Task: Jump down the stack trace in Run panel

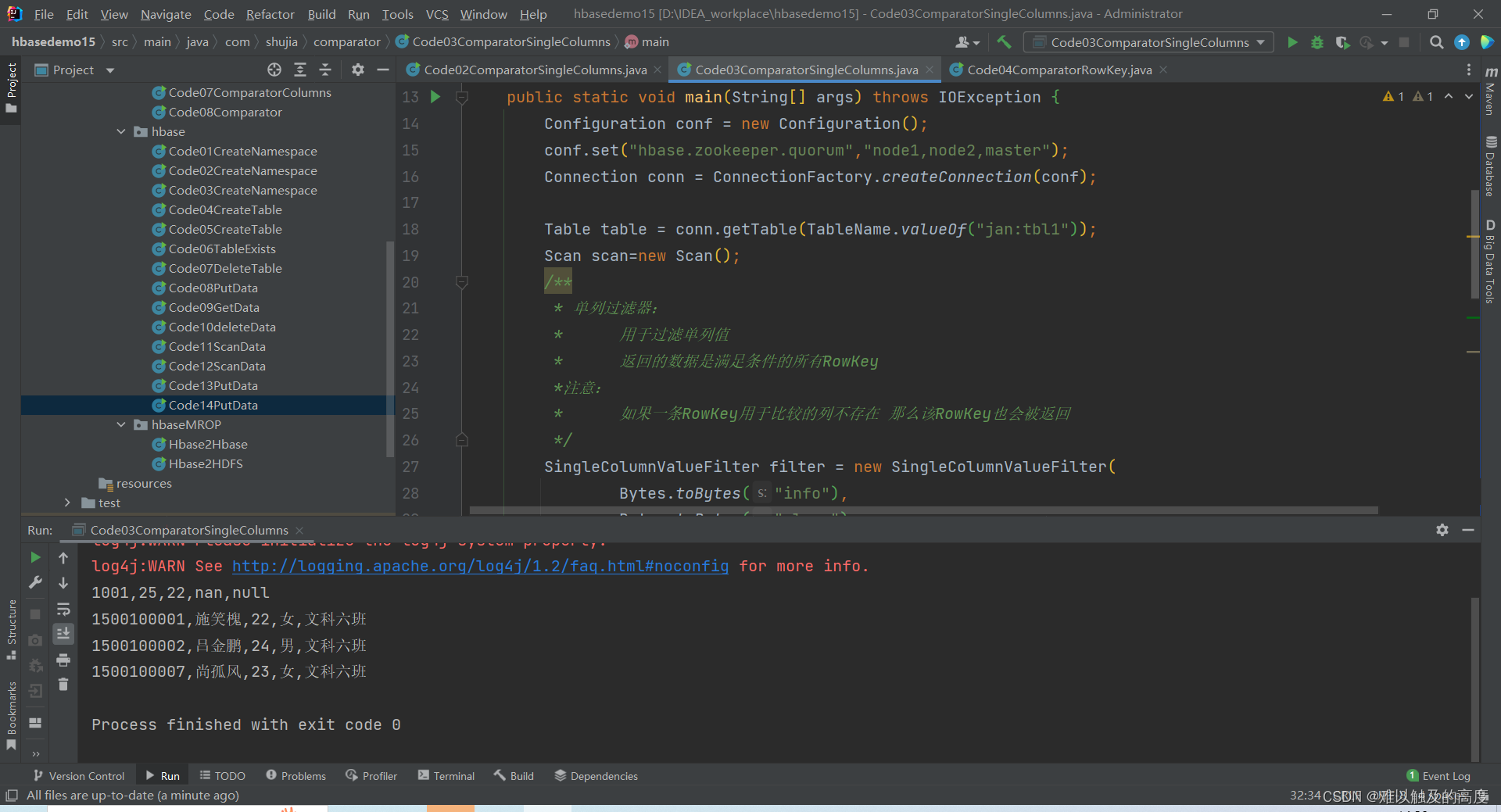Action: 63,583
